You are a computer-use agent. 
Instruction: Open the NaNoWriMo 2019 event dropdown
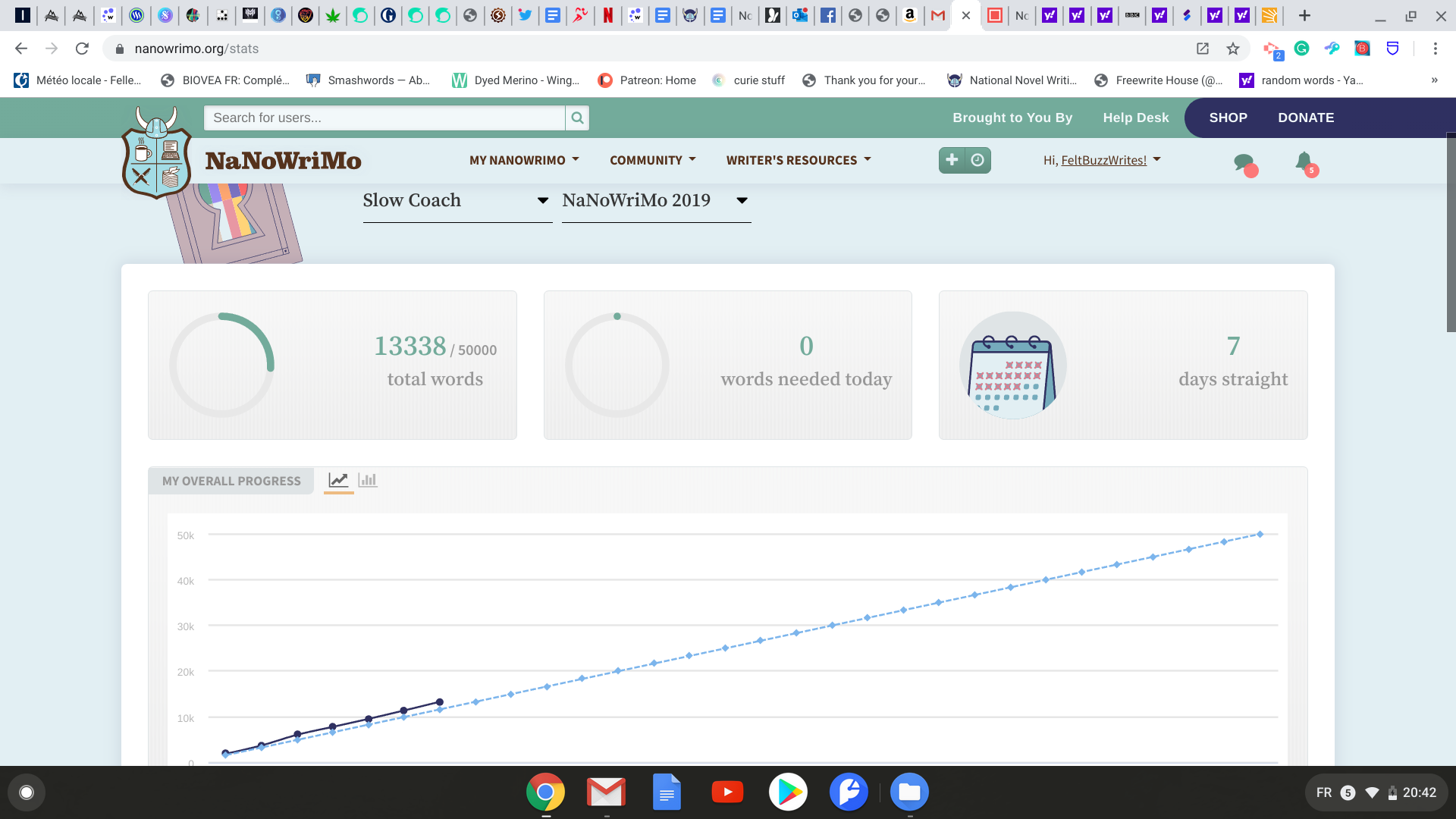tap(656, 201)
